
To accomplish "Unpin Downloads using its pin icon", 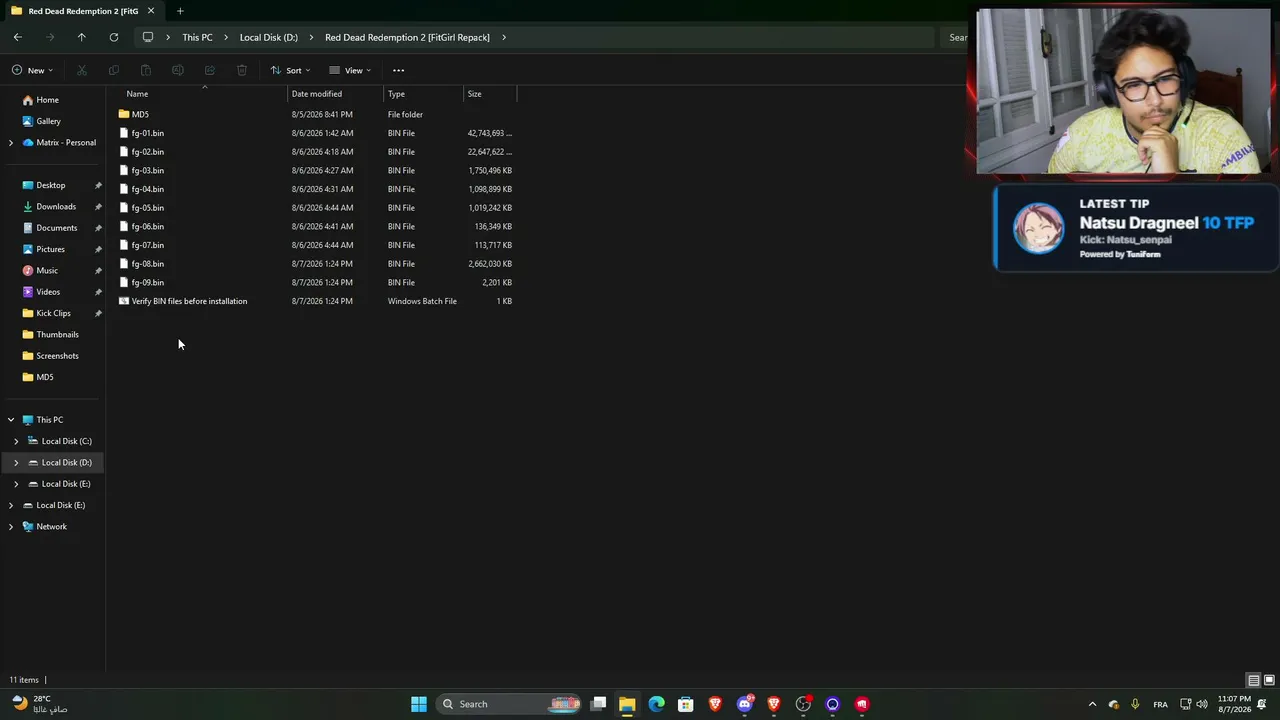I will [98, 207].
